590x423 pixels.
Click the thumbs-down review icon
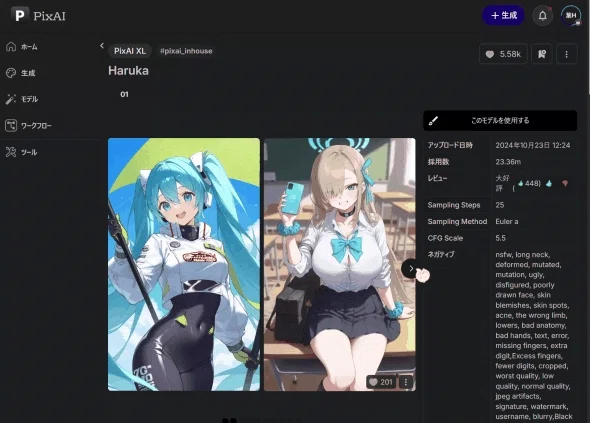pos(565,183)
